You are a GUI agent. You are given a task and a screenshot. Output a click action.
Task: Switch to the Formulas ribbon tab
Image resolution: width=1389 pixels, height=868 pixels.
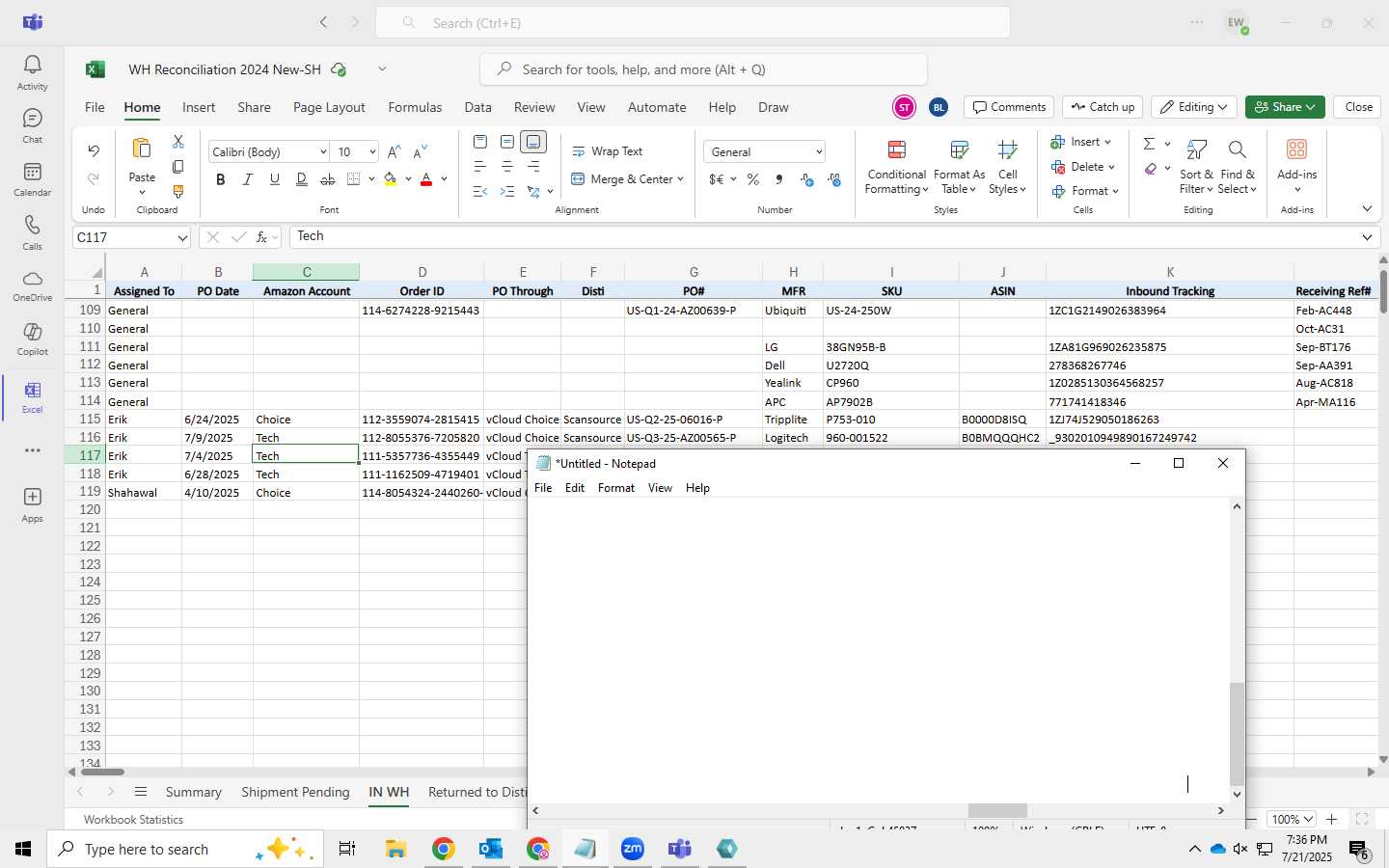(415, 107)
